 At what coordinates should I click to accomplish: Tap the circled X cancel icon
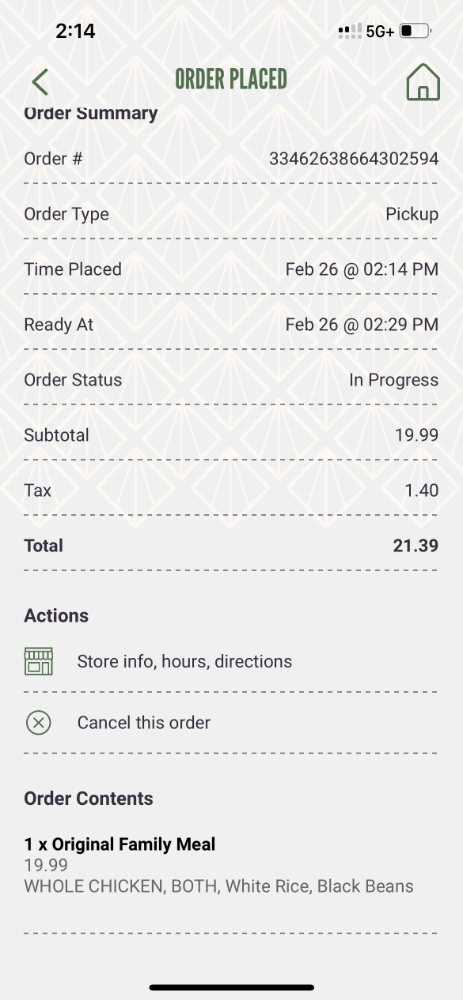[38, 723]
